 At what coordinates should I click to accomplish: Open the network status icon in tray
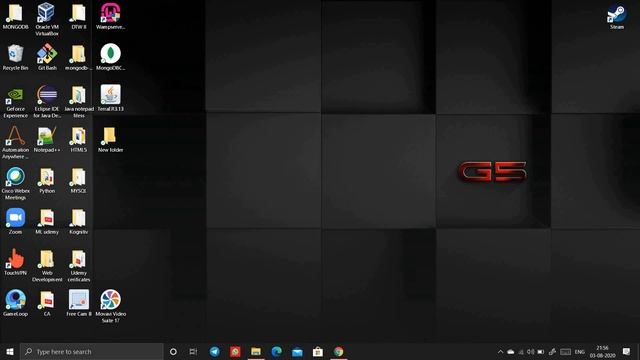tap(521, 351)
